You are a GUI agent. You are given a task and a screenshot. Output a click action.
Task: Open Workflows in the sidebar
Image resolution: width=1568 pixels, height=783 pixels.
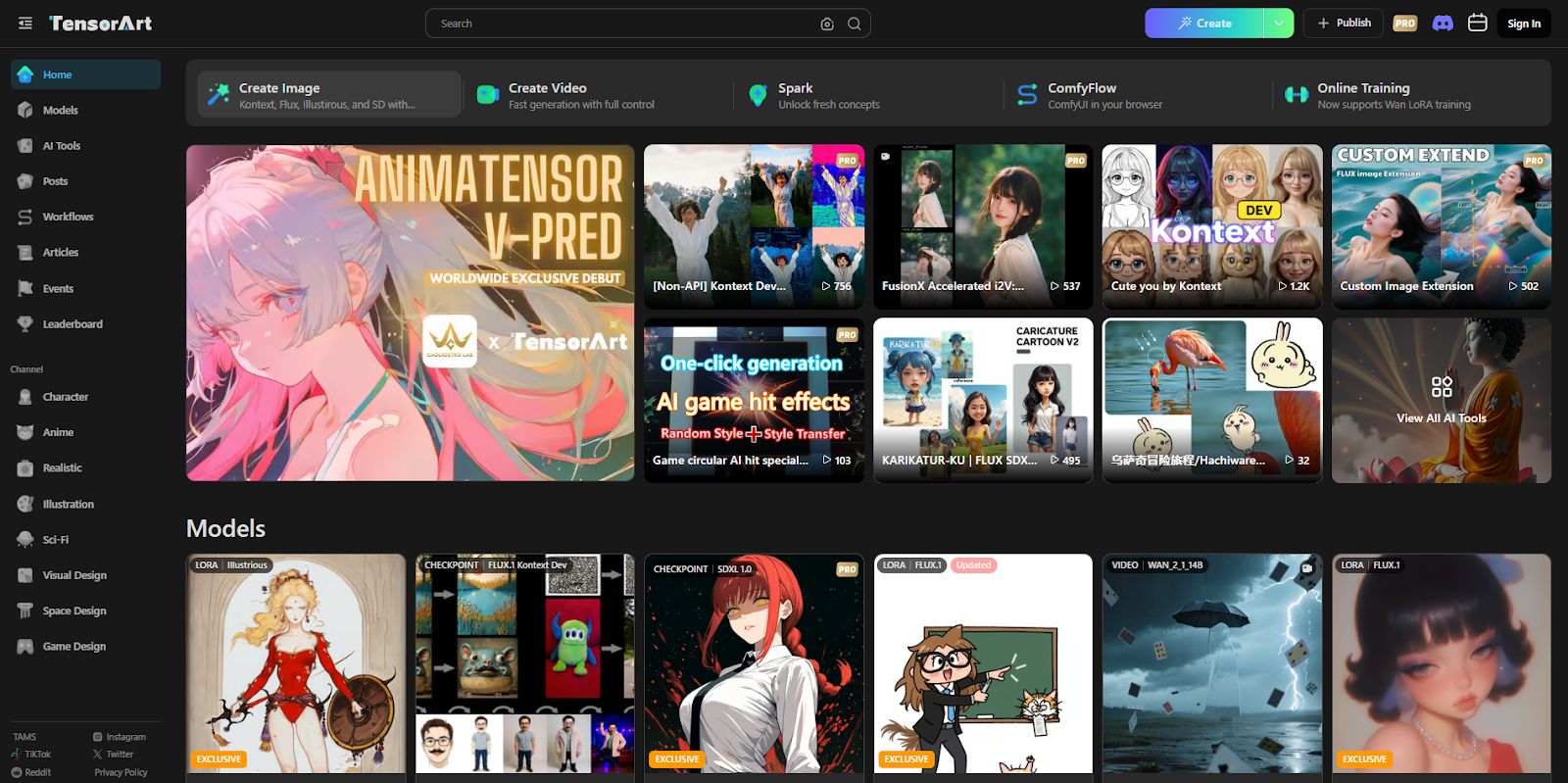coord(86,217)
